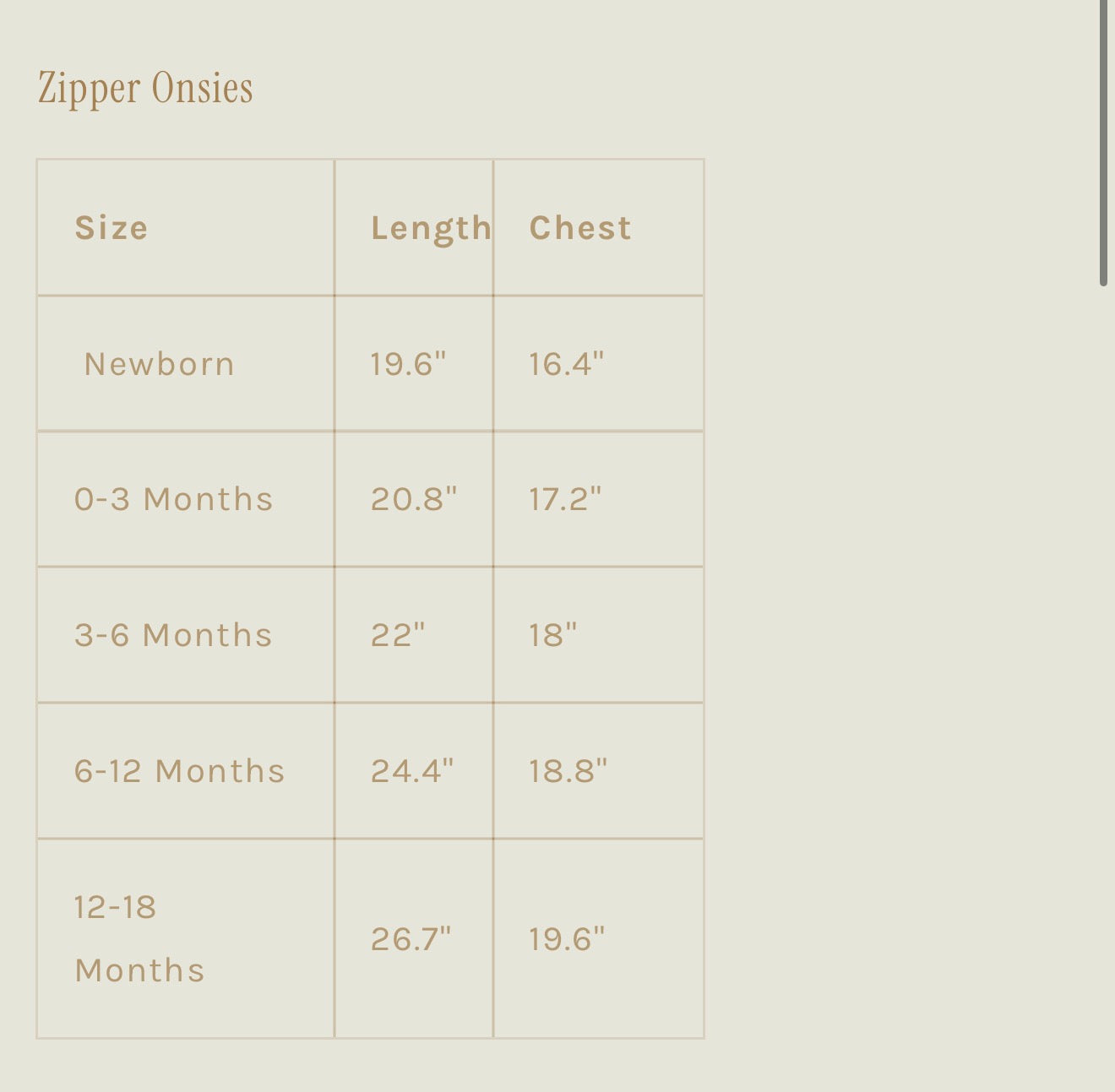Click the 17.2" chest cell
This screenshot has height=1092, width=1115.
pyautogui.click(x=565, y=499)
